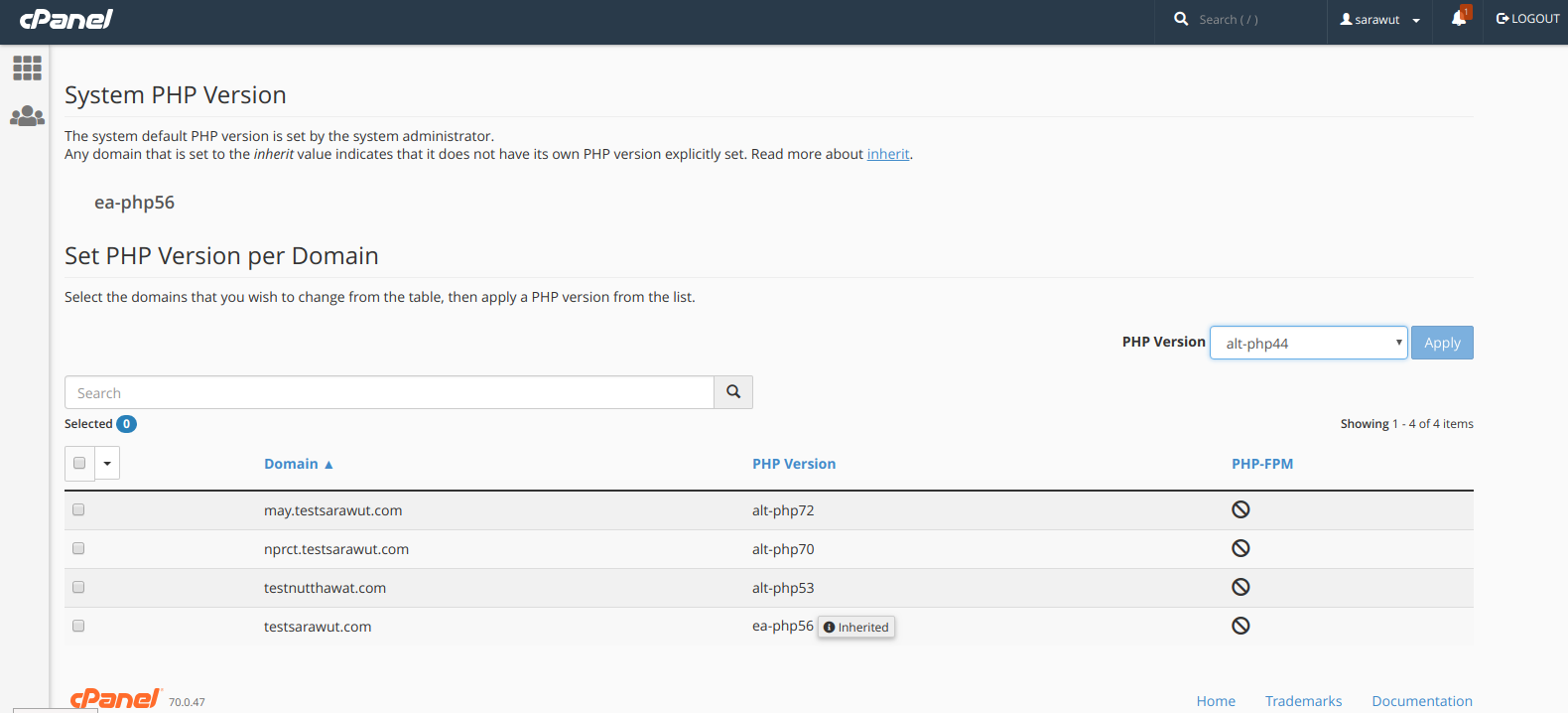Click the magnifier search button beside domain search

point(733,392)
